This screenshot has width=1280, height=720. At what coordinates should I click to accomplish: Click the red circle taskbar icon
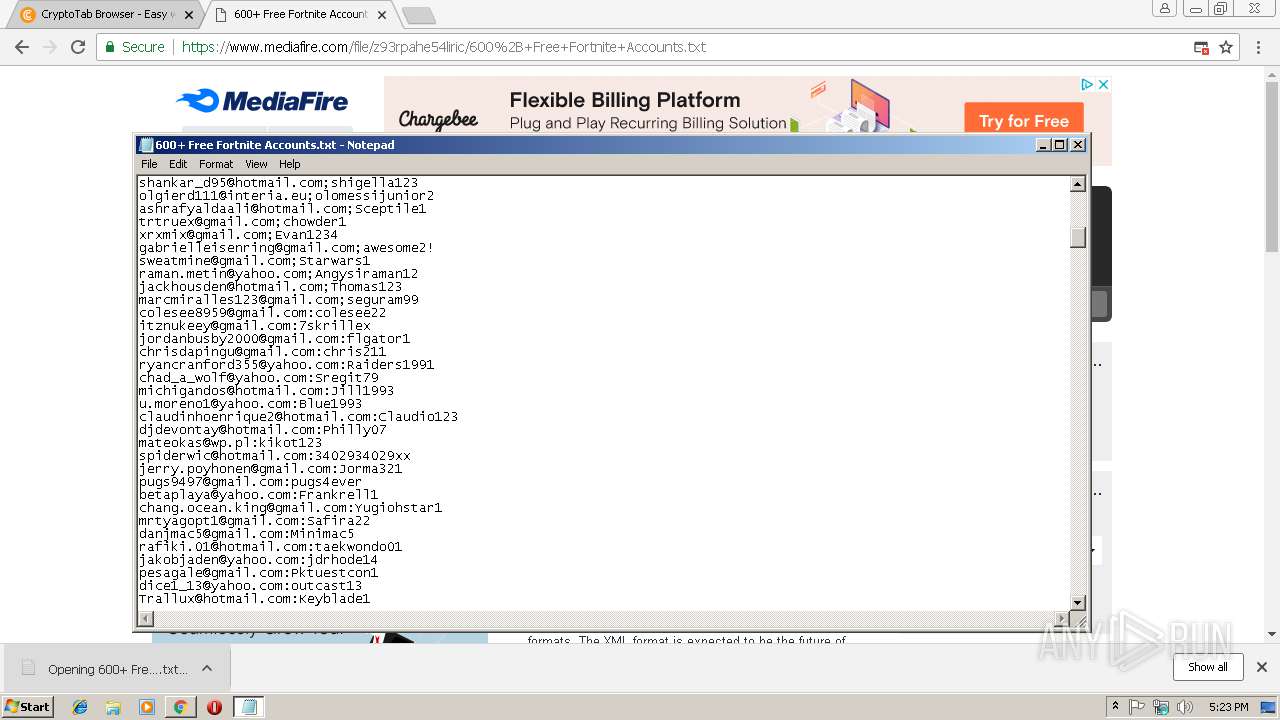click(x=214, y=707)
